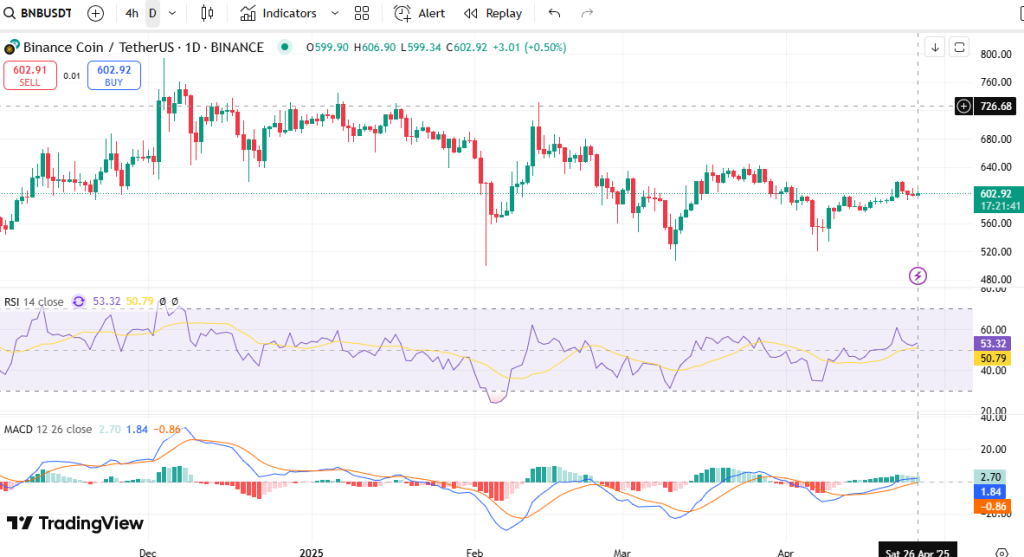This screenshot has height=557, width=1024.
Task: Click the Sat 26 Apr '25 date label
Action: tap(918, 551)
